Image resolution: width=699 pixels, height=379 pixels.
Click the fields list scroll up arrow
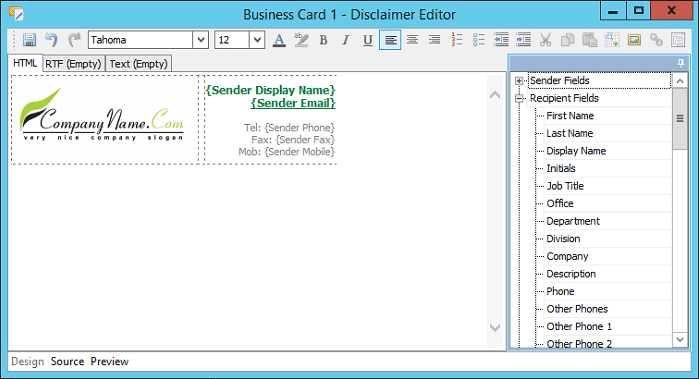pos(680,81)
